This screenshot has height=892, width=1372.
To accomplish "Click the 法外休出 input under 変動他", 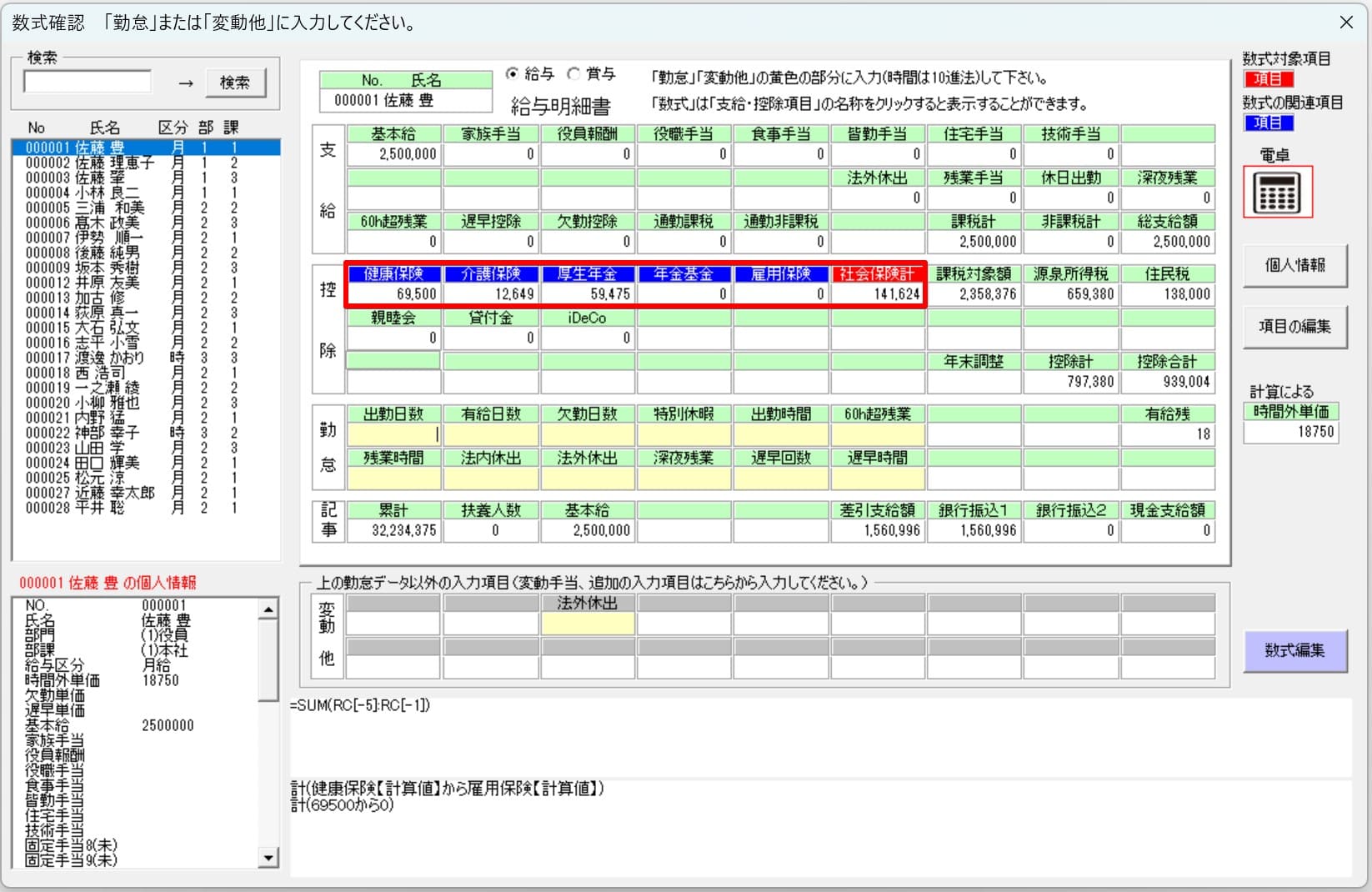I will point(588,624).
